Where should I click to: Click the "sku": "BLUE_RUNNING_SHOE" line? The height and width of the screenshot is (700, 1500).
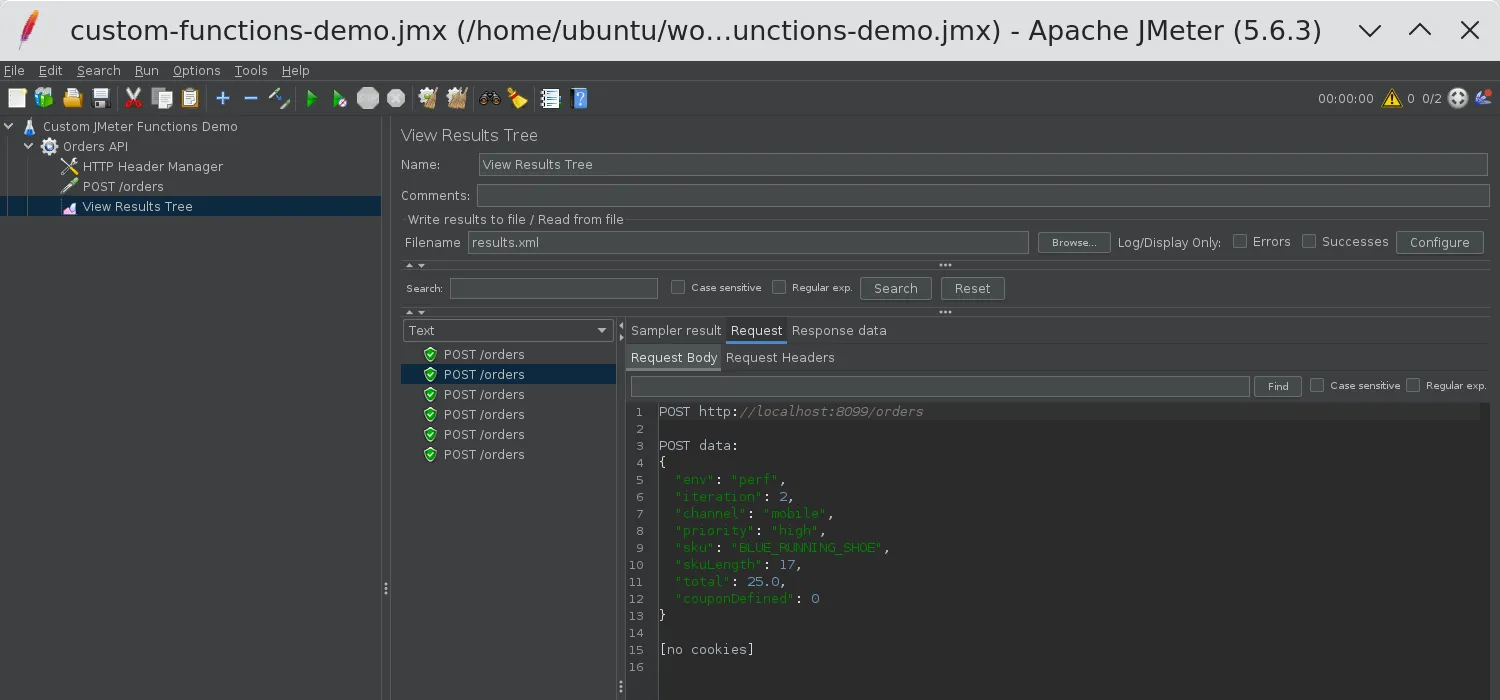pyautogui.click(x=781, y=547)
